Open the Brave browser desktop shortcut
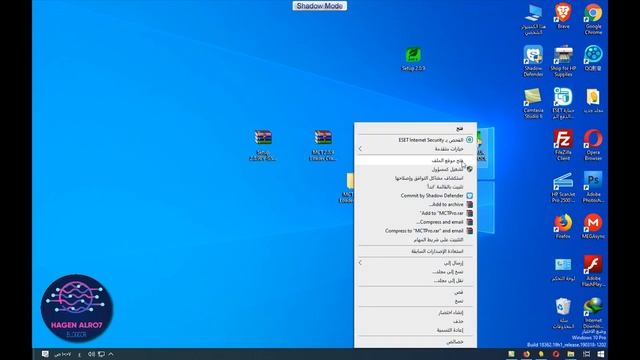Viewport: 640px width, 360px height. click(563, 16)
